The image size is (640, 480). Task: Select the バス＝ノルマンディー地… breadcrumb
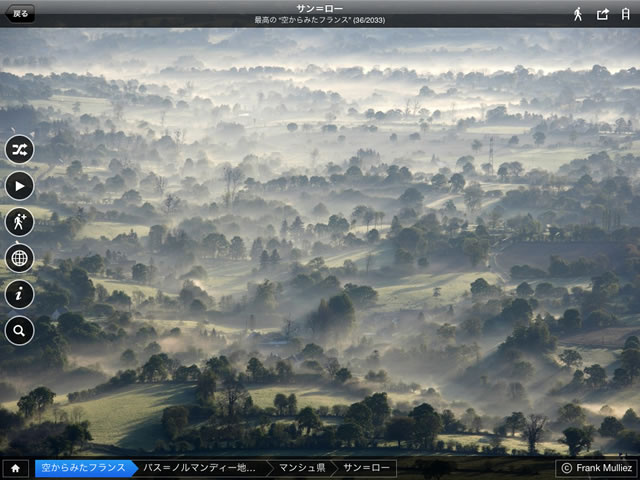[202, 468]
